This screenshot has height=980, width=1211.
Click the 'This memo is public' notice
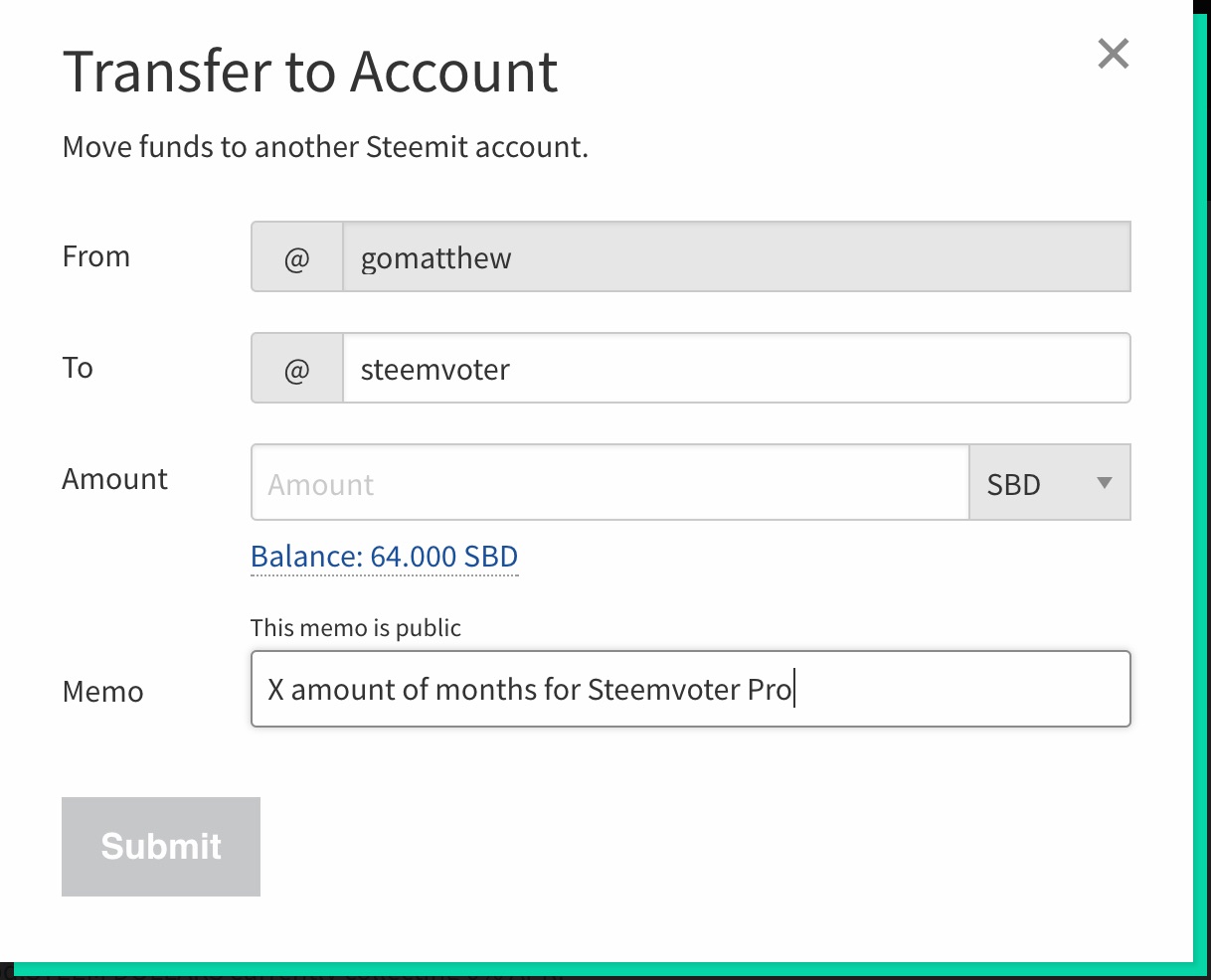[356, 628]
